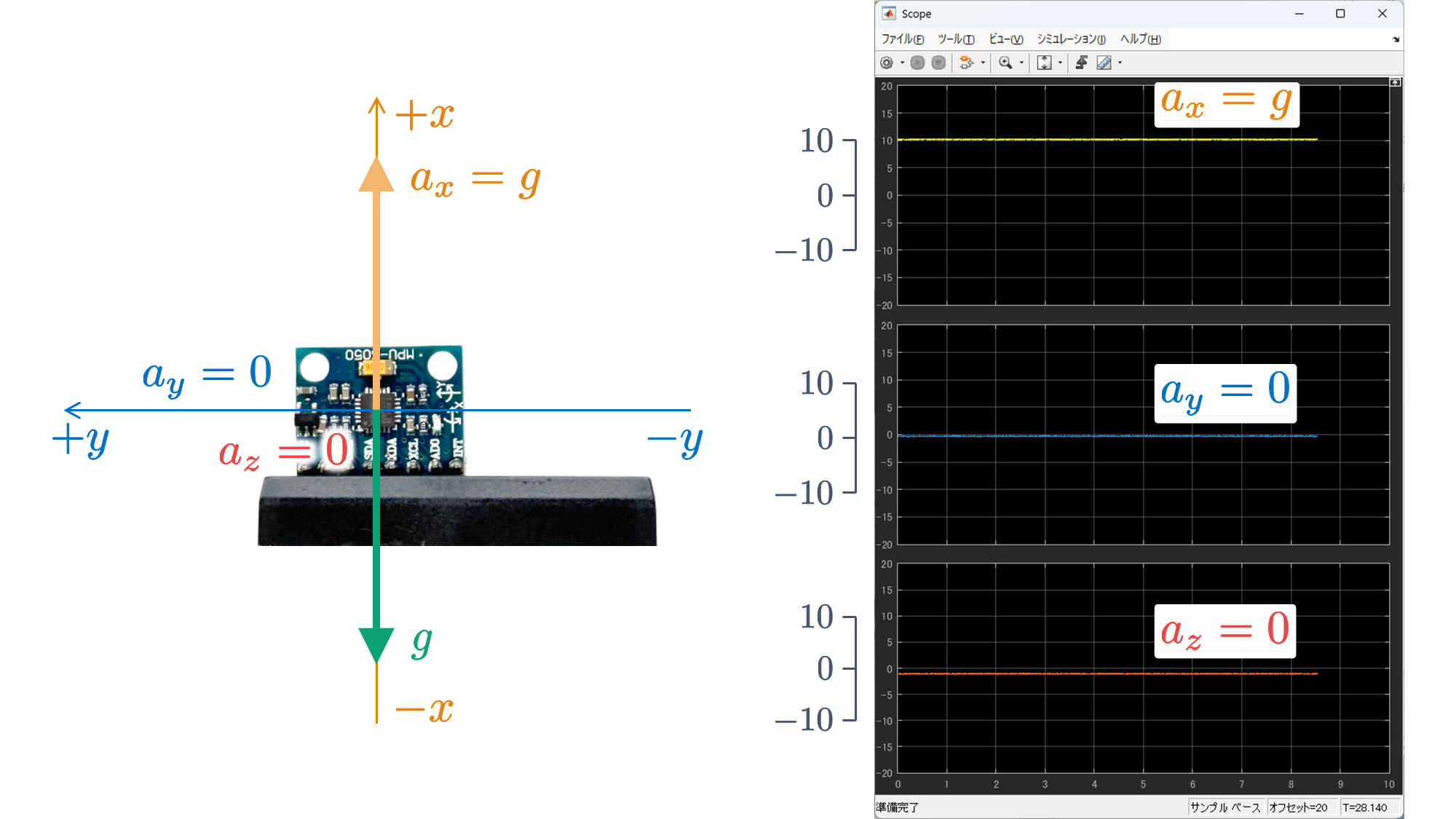This screenshot has width=1456, height=819.
Task: Maximize axes using top-right plot icon
Action: click(x=1395, y=82)
